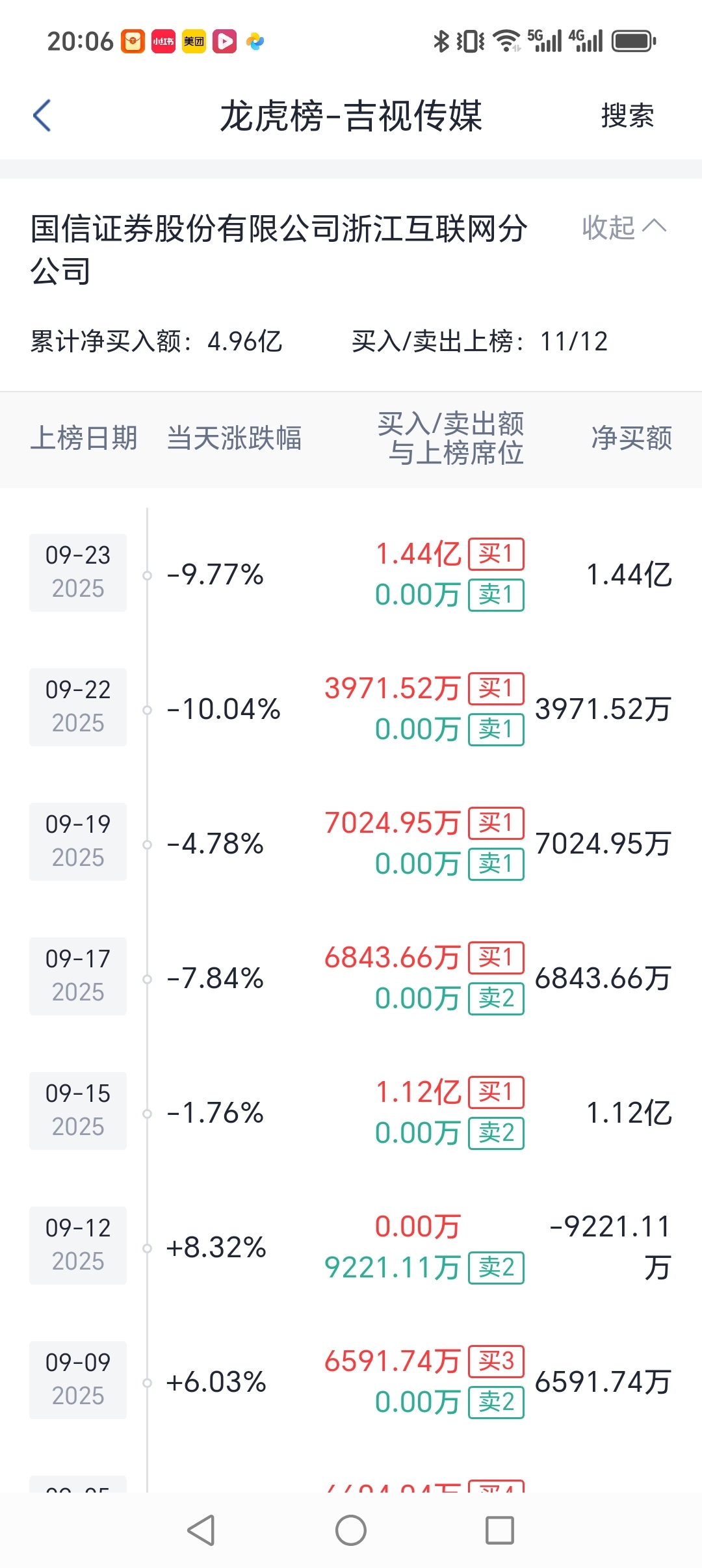Tap the 收起 chevron arrow
This screenshot has height=1568, width=702.
click(655, 226)
